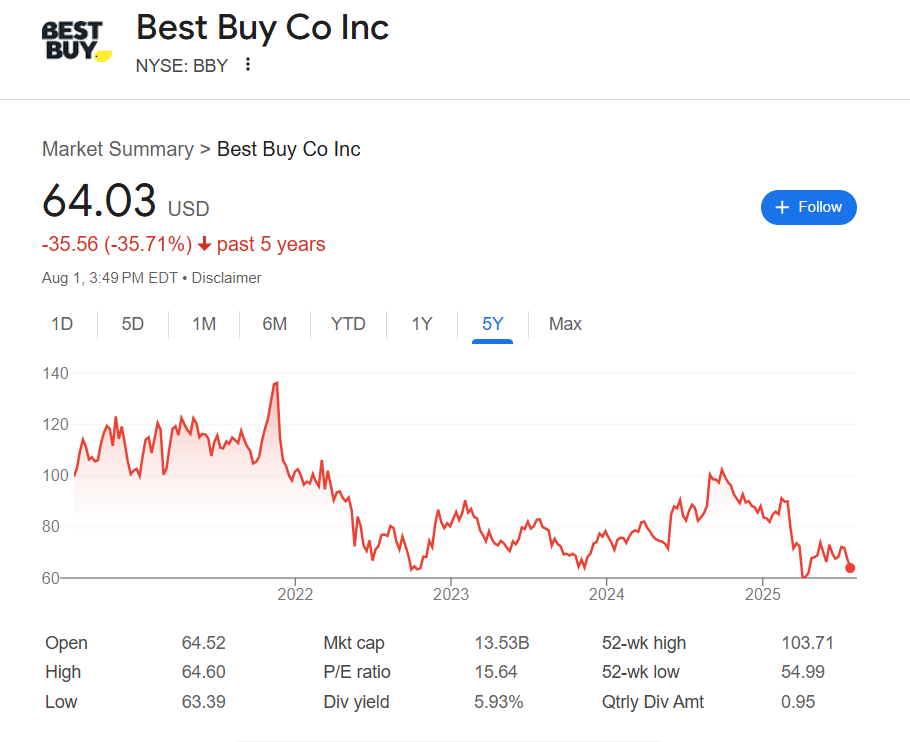This screenshot has width=910, height=742.
Task: Select the 1Y range tab
Action: click(422, 324)
